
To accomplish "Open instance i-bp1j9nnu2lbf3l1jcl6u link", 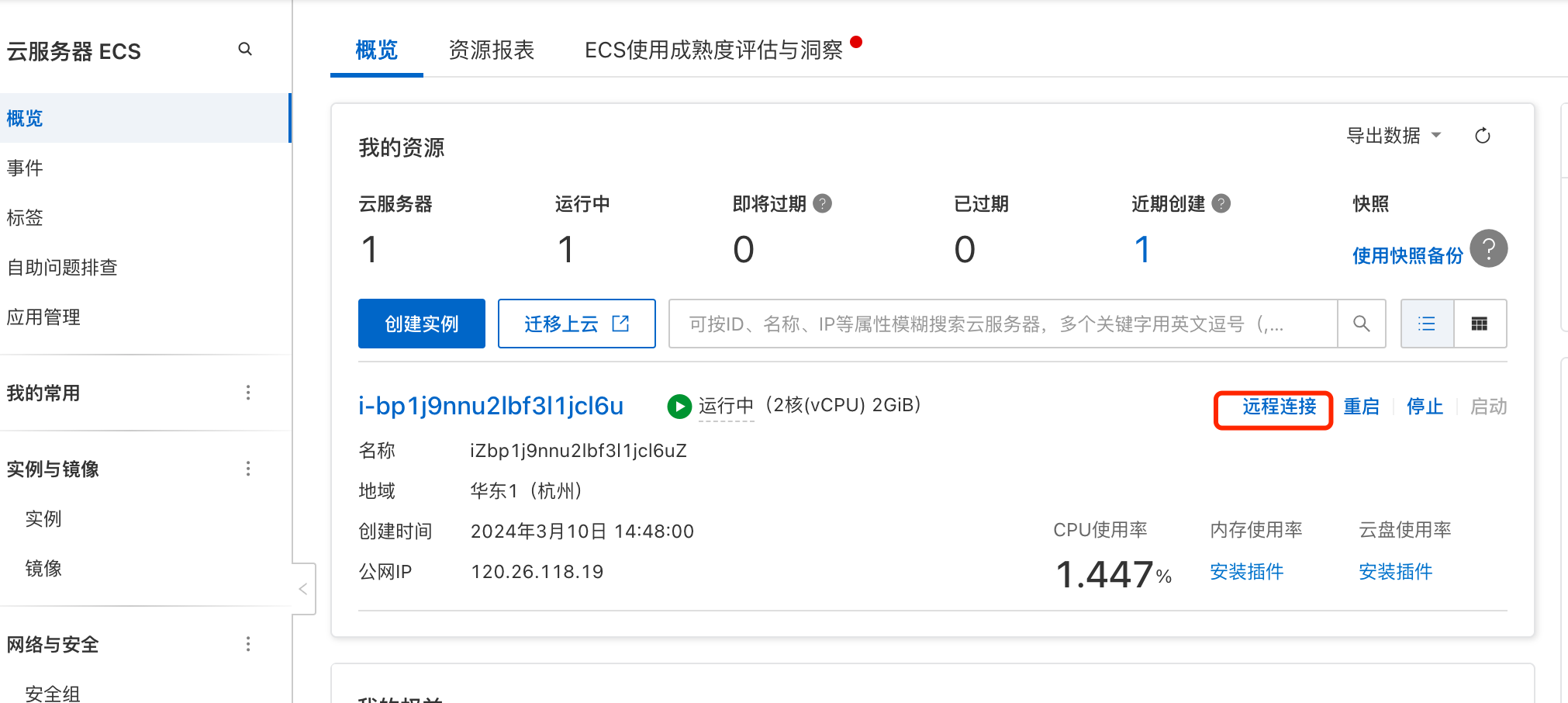I will coord(491,406).
